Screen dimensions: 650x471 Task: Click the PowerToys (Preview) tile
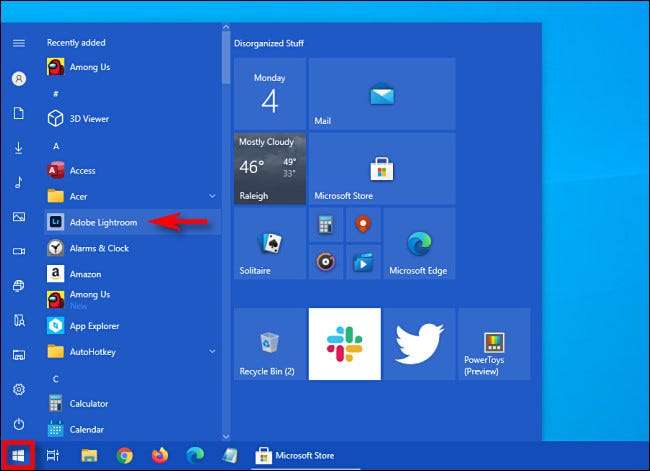click(x=494, y=344)
